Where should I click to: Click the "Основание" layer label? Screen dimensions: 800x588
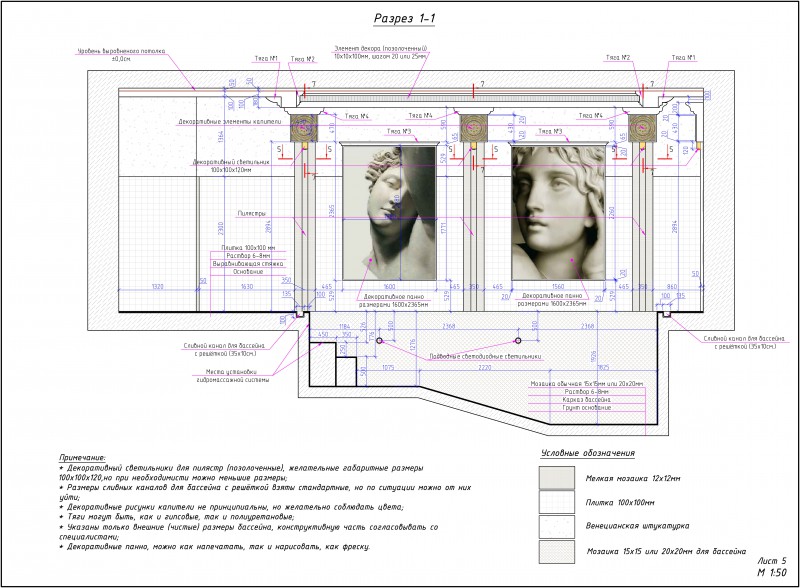[248, 272]
